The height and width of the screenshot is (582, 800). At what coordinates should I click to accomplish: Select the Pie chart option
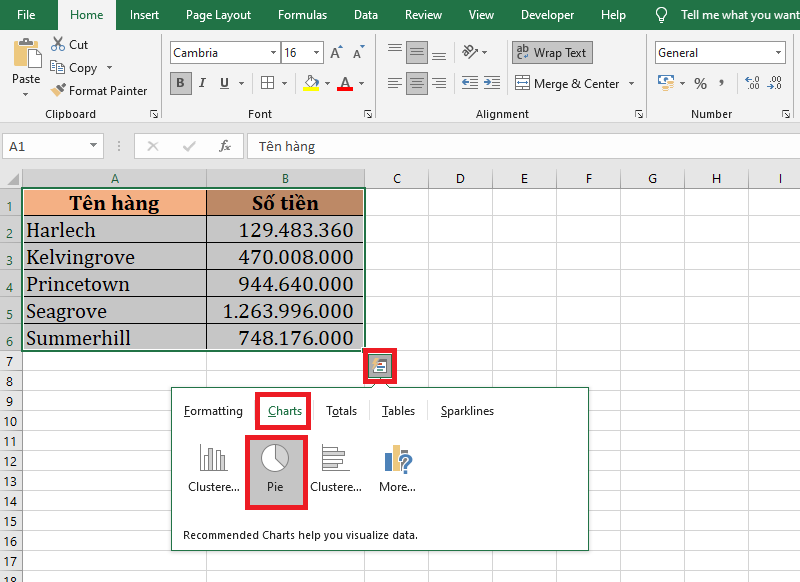tap(275, 467)
